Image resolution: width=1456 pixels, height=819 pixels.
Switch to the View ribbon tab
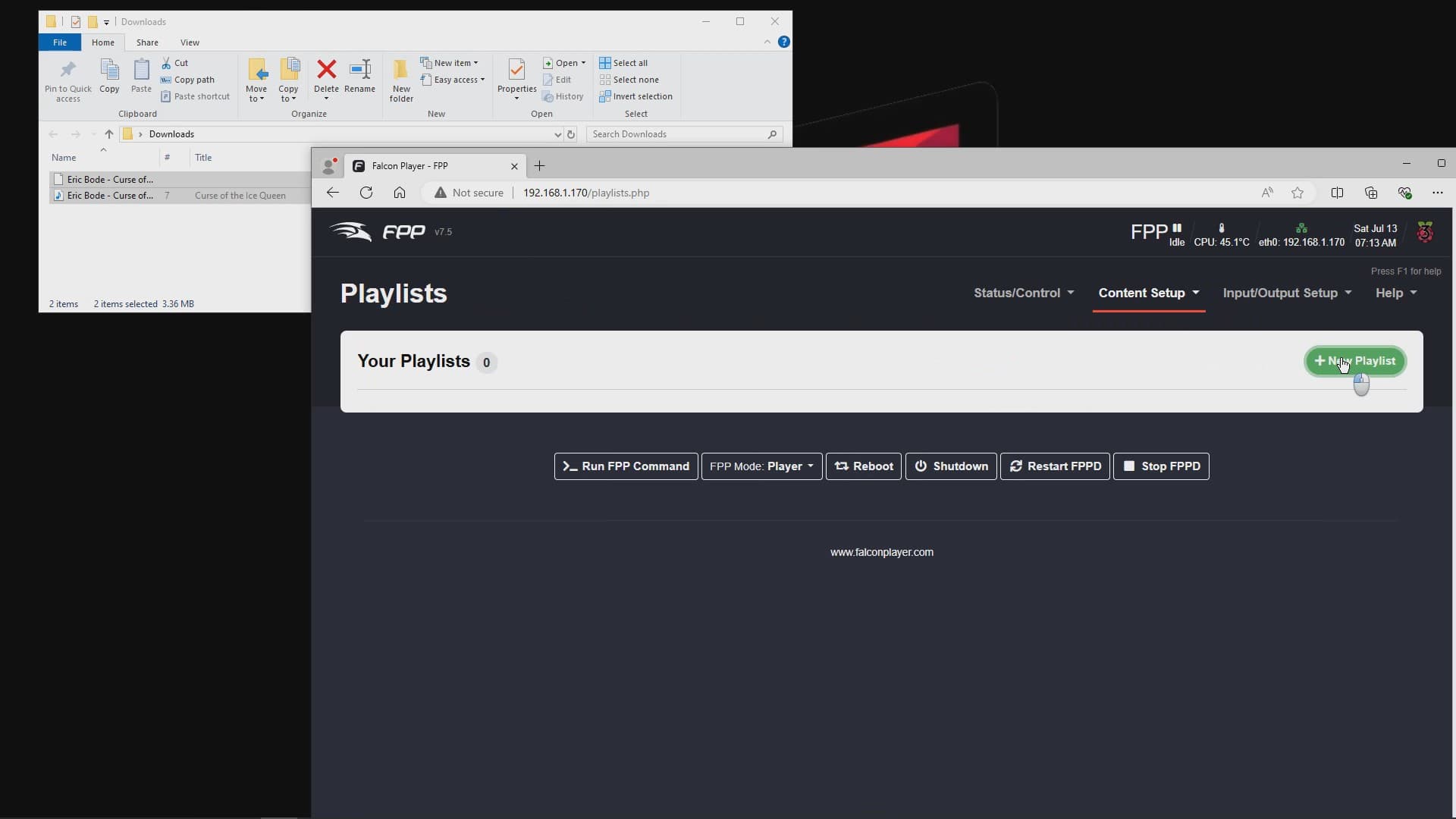coord(190,42)
